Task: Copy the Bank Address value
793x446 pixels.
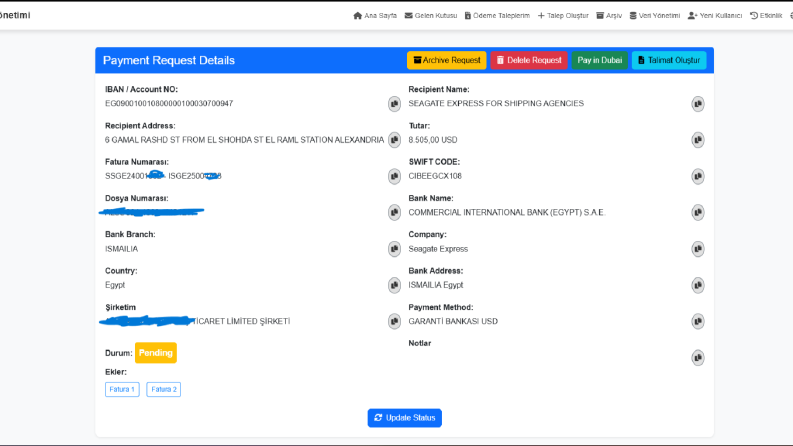Action: (x=697, y=285)
